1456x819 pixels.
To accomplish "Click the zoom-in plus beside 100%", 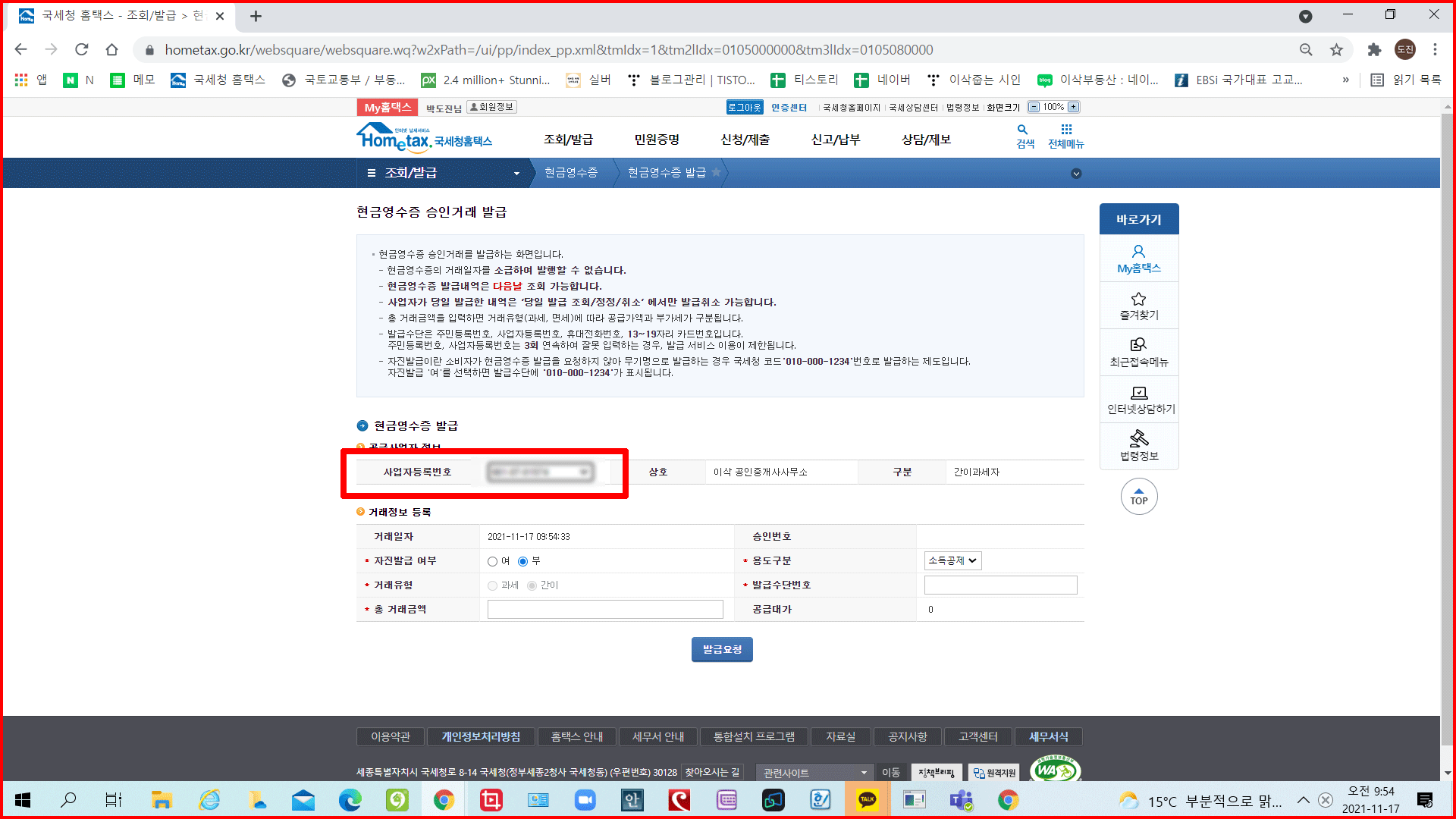I will pyautogui.click(x=1073, y=107).
